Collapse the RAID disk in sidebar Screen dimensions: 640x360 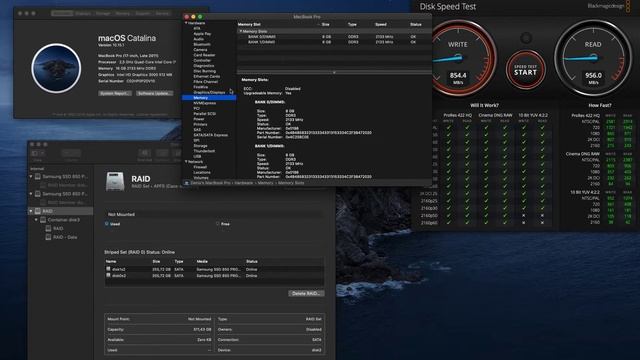pyautogui.click(x=31, y=211)
